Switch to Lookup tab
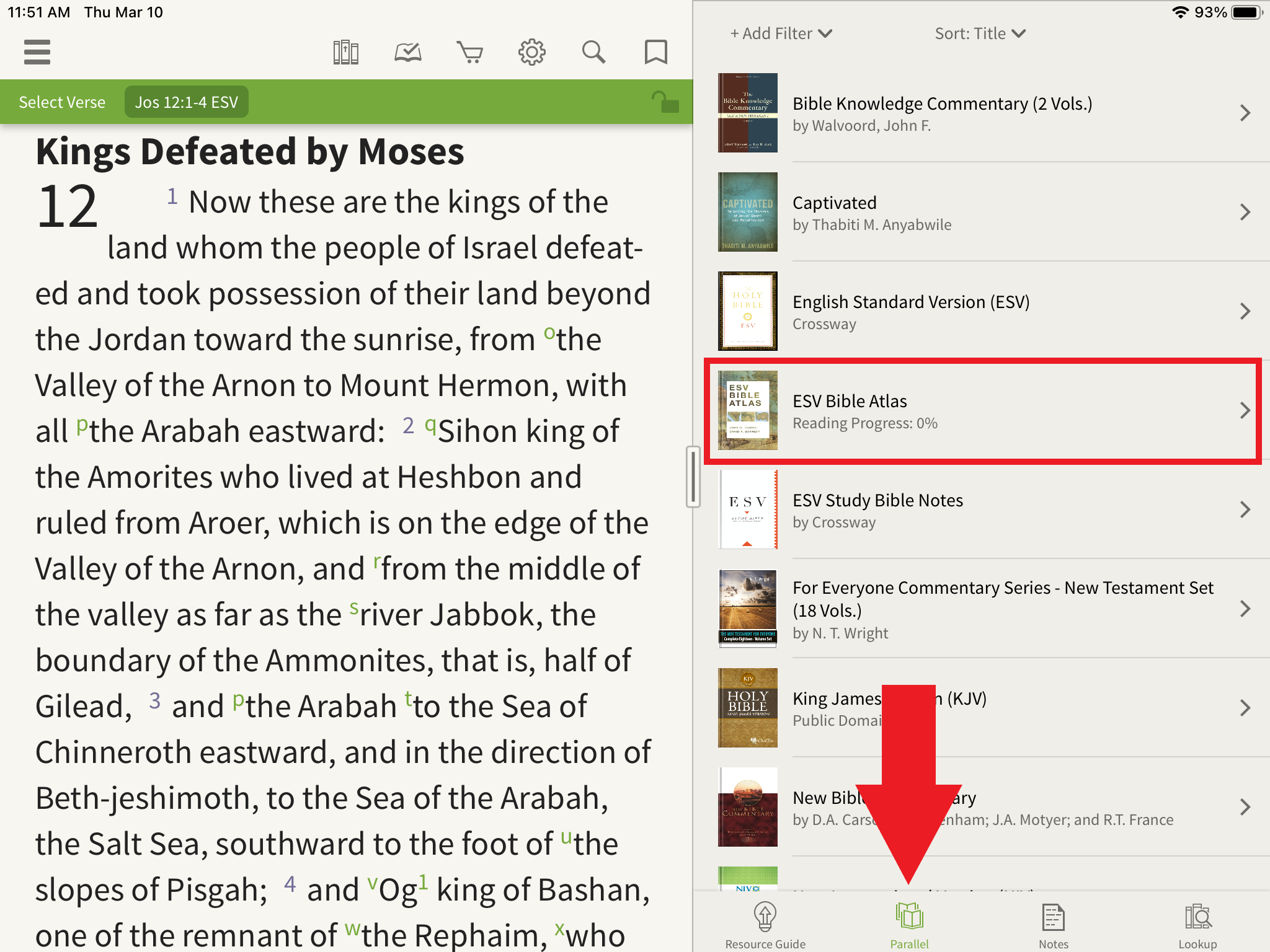Image resolution: width=1270 pixels, height=952 pixels. tap(1197, 925)
